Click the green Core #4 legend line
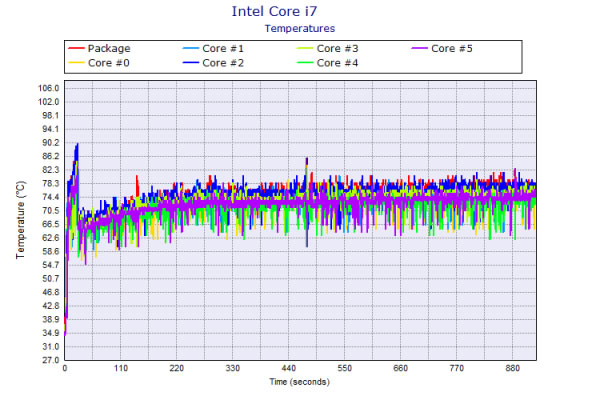This screenshot has width=600, height=400. [305, 63]
